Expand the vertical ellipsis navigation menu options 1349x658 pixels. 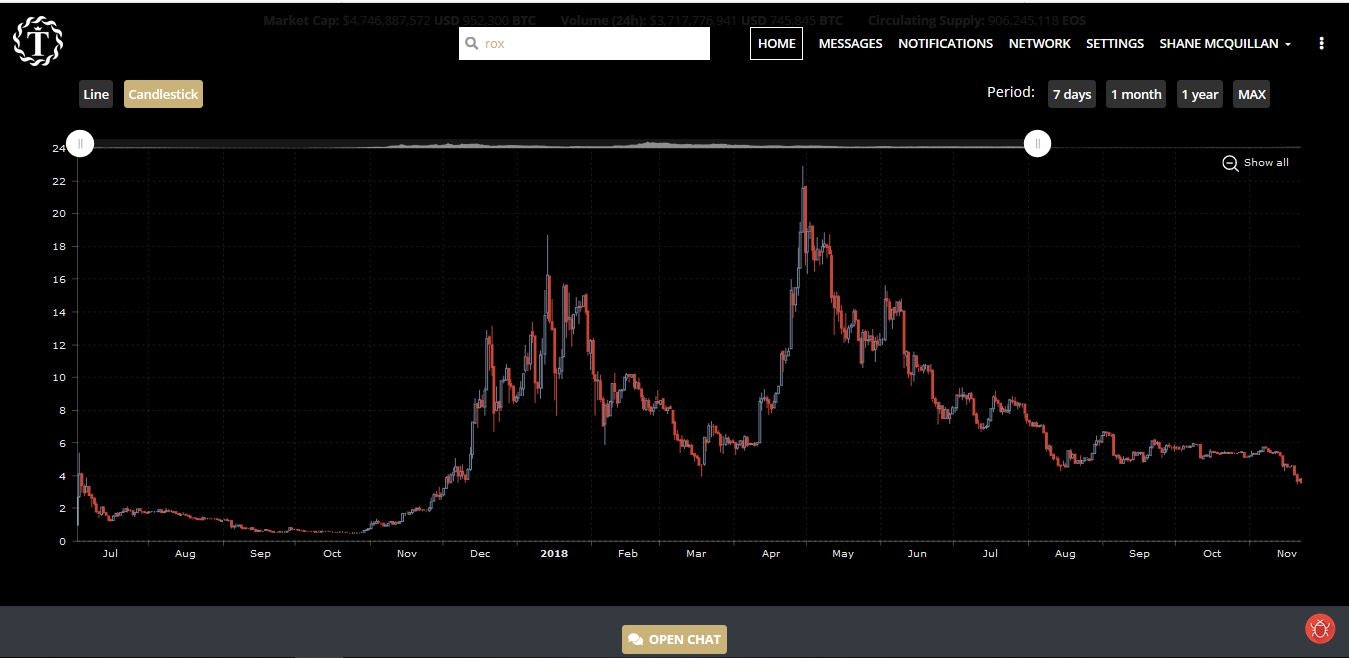click(x=1322, y=43)
